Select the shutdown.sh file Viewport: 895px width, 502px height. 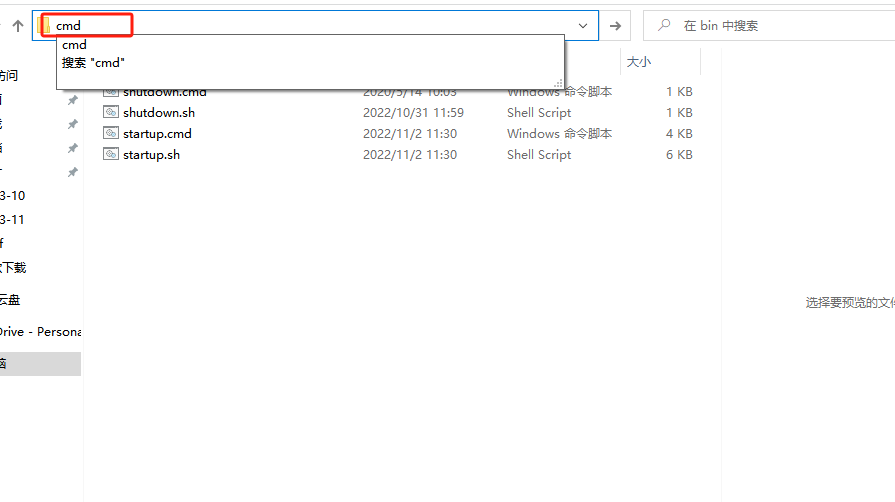click(x=159, y=113)
